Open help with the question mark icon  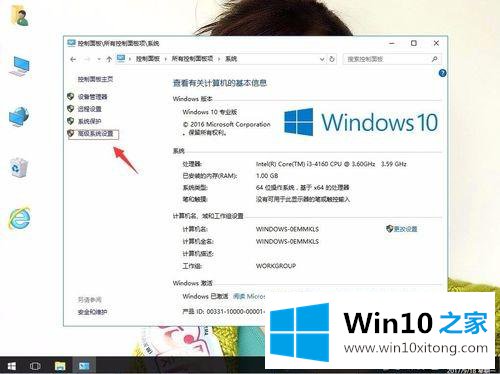(442, 73)
